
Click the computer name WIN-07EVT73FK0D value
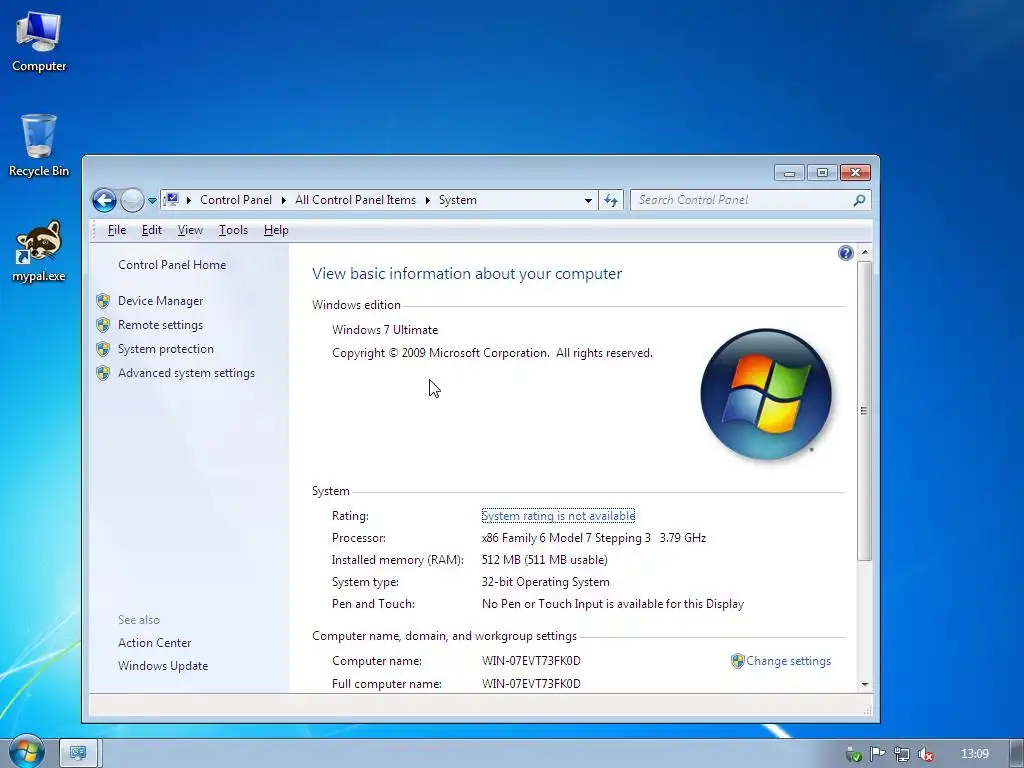(x=531, y=661)
